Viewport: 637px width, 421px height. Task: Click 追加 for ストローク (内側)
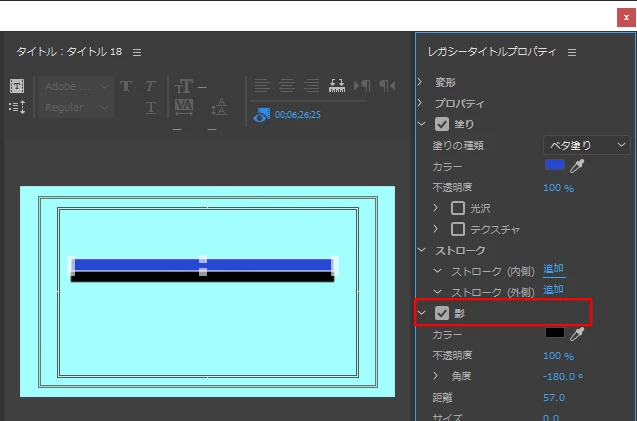[553, 269]
